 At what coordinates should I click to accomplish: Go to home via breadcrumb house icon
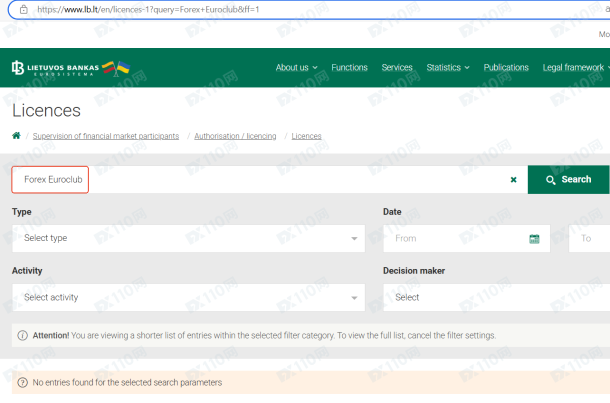pyautogui.click(x=16, y=136)
